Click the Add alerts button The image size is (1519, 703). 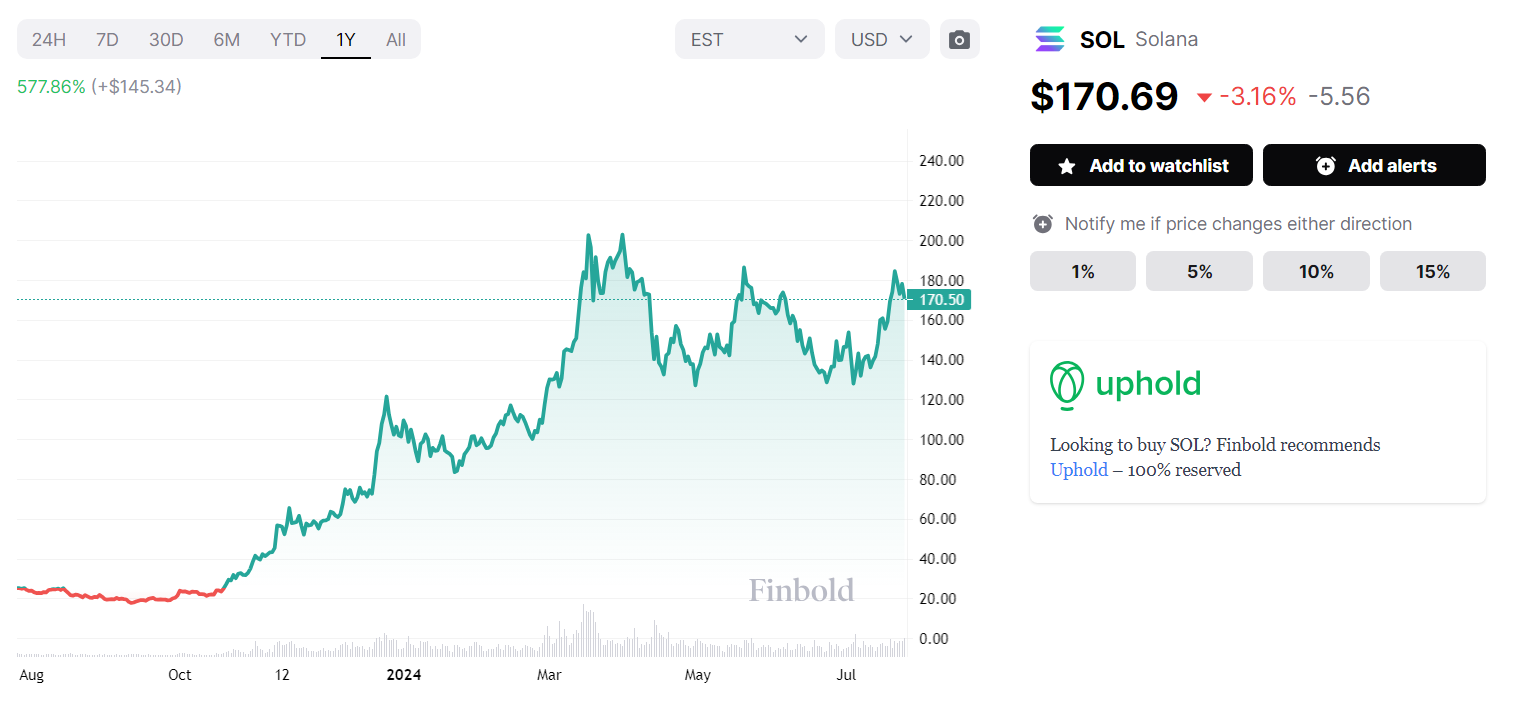point(1374,165)
